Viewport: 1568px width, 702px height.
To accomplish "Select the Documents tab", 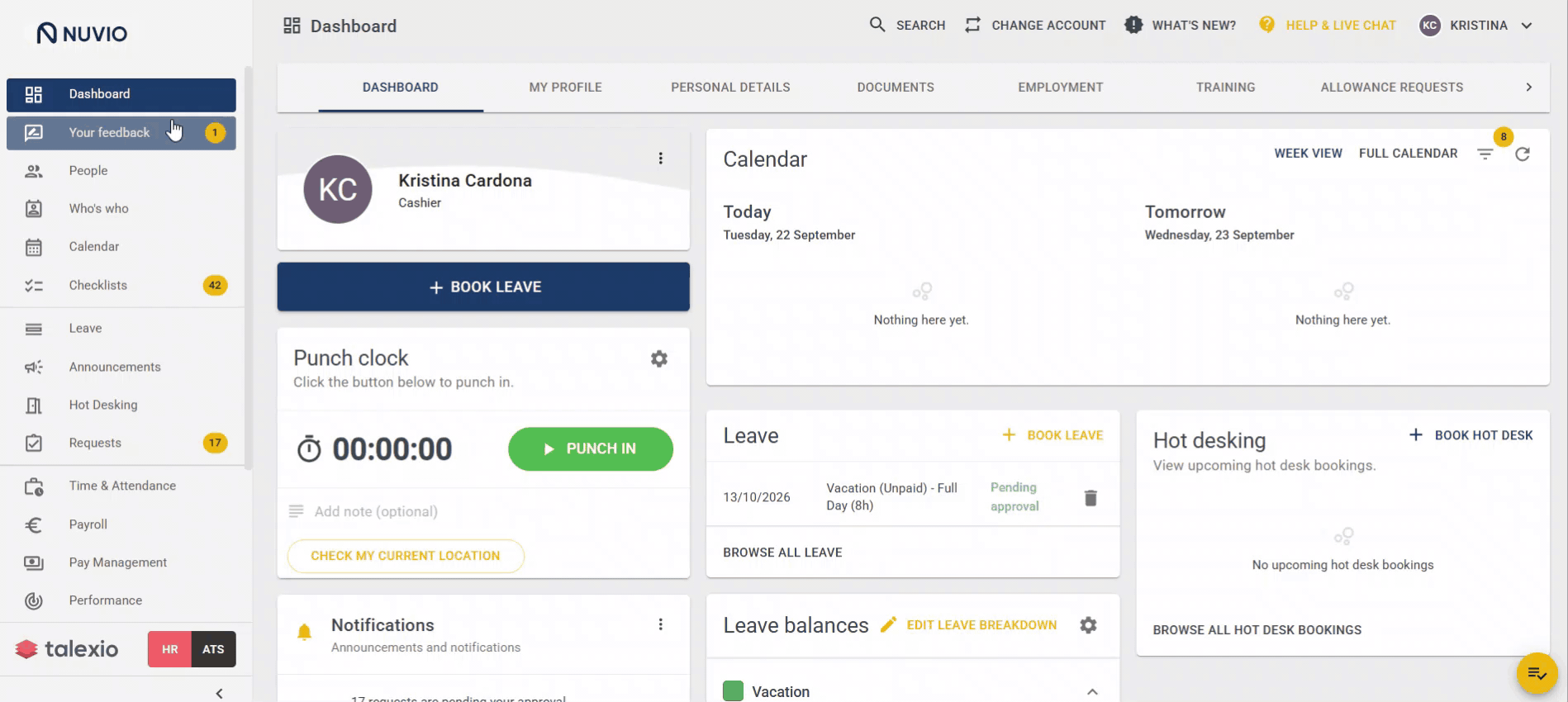I will pyautogui.click(x=896, y=88).
